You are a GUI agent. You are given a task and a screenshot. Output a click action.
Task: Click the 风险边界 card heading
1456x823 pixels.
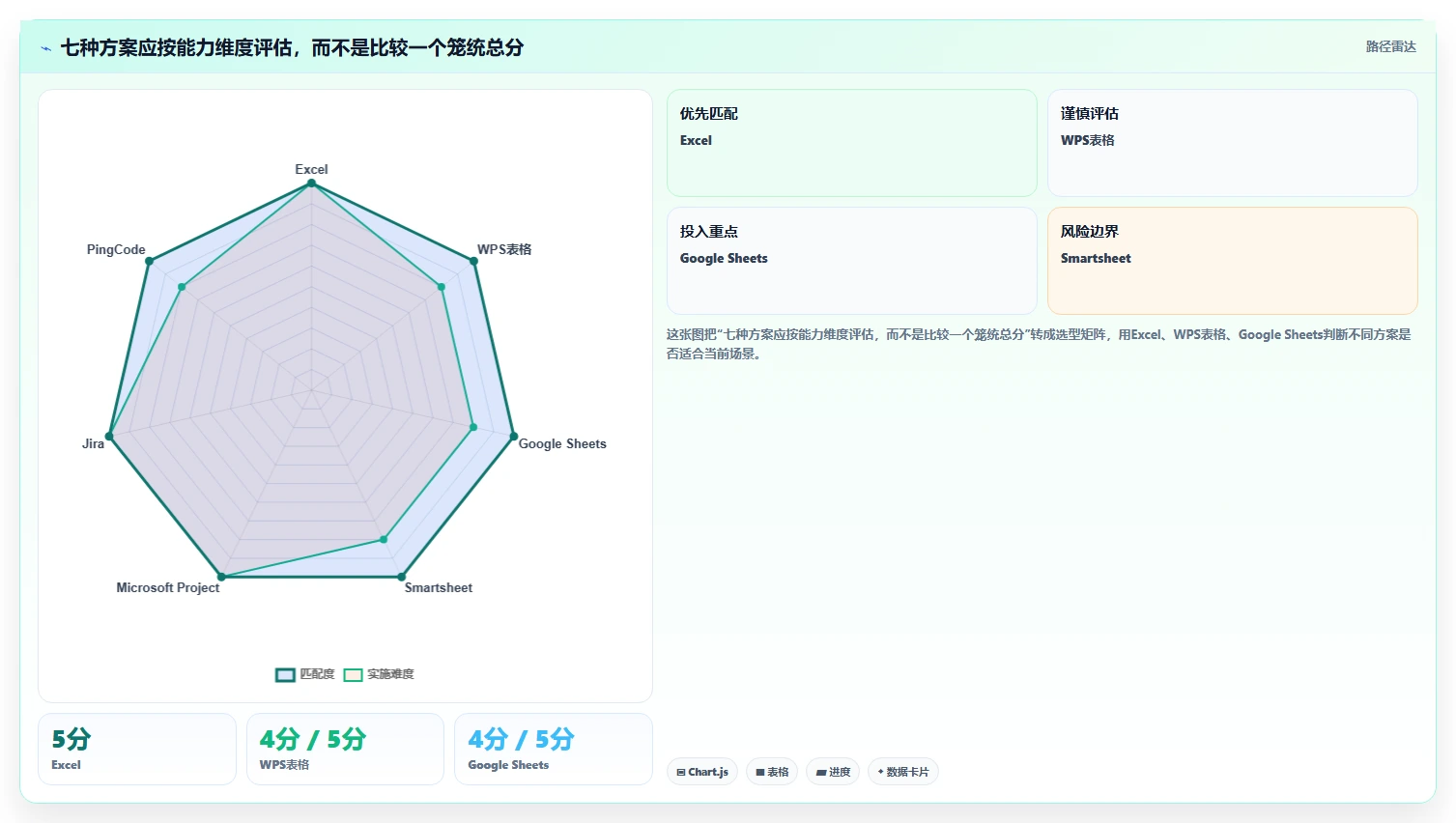pos(1090,232)
